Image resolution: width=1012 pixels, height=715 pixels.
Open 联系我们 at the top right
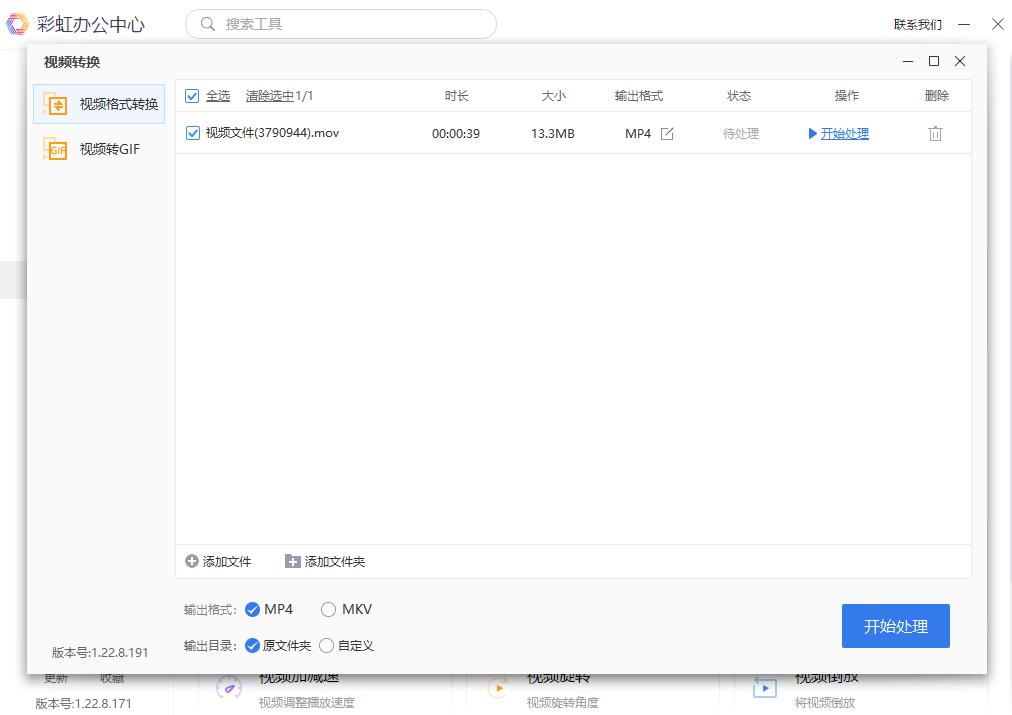pyautogui.click(x=921, y=23)
